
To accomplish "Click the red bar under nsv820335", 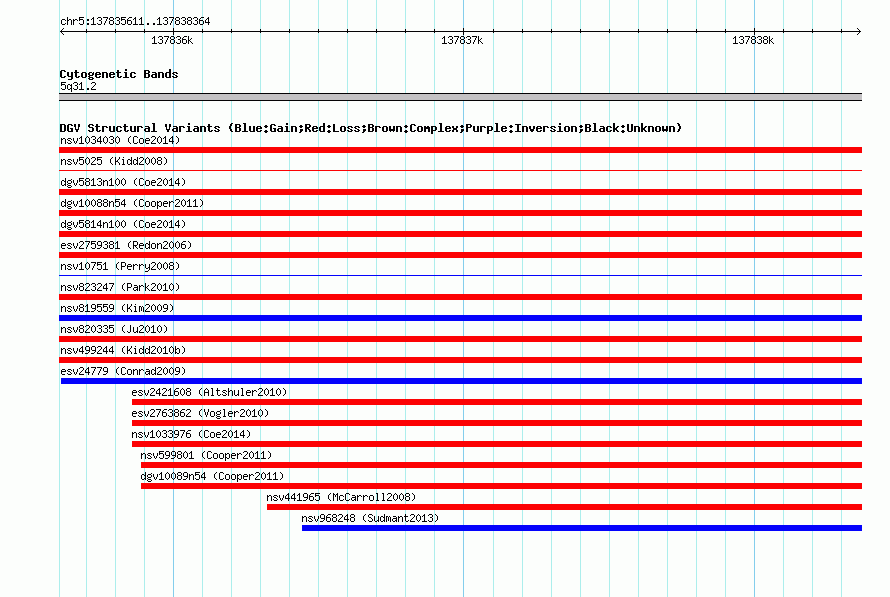I will pyautogui.click(x=460, y=339).
